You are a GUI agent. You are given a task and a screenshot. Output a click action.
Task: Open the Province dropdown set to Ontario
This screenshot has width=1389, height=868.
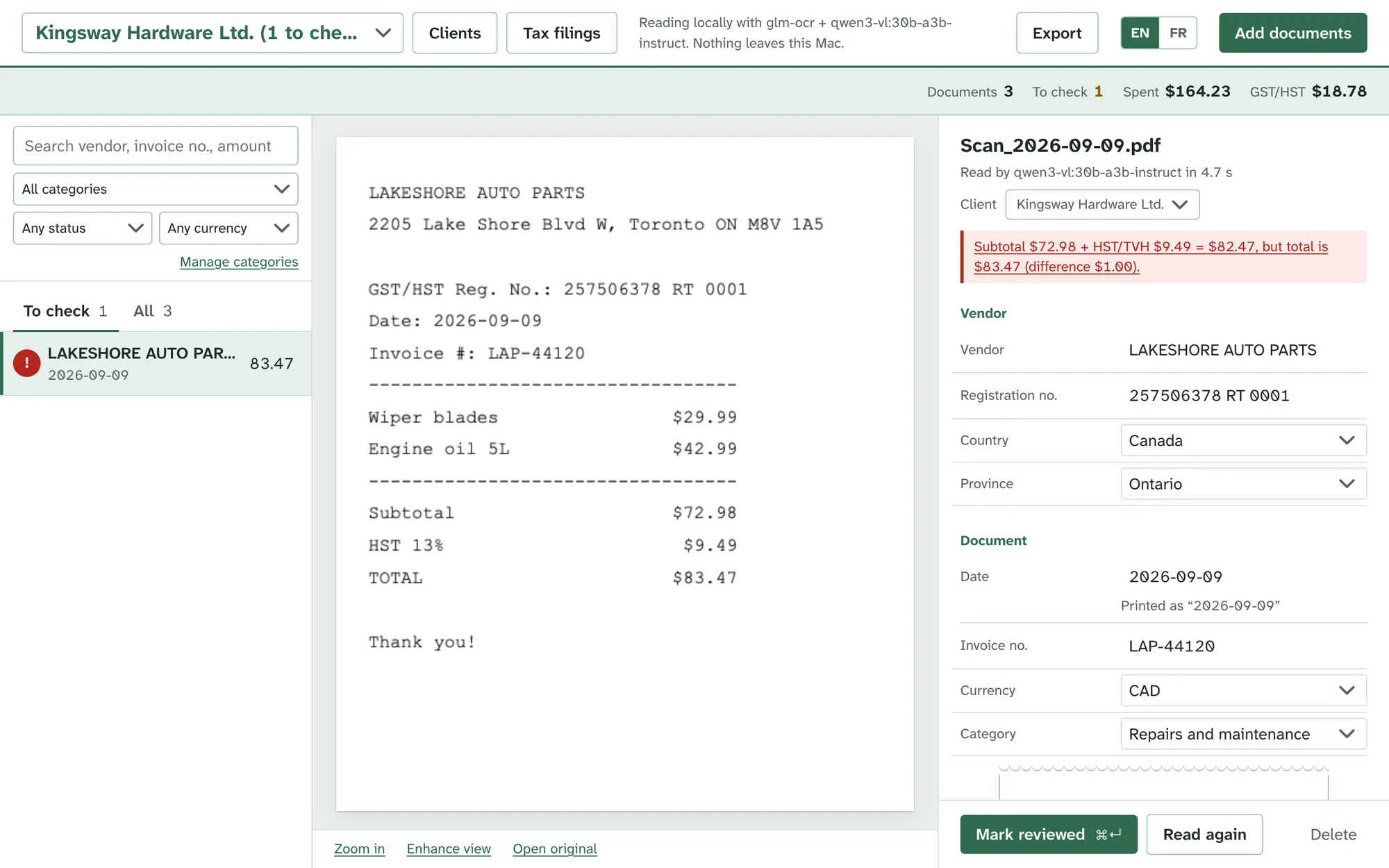coord(1243,484)
